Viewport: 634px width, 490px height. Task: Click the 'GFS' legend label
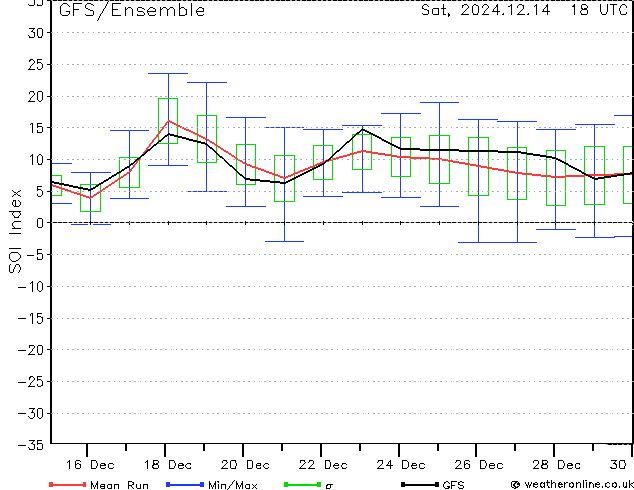(453, 485)
